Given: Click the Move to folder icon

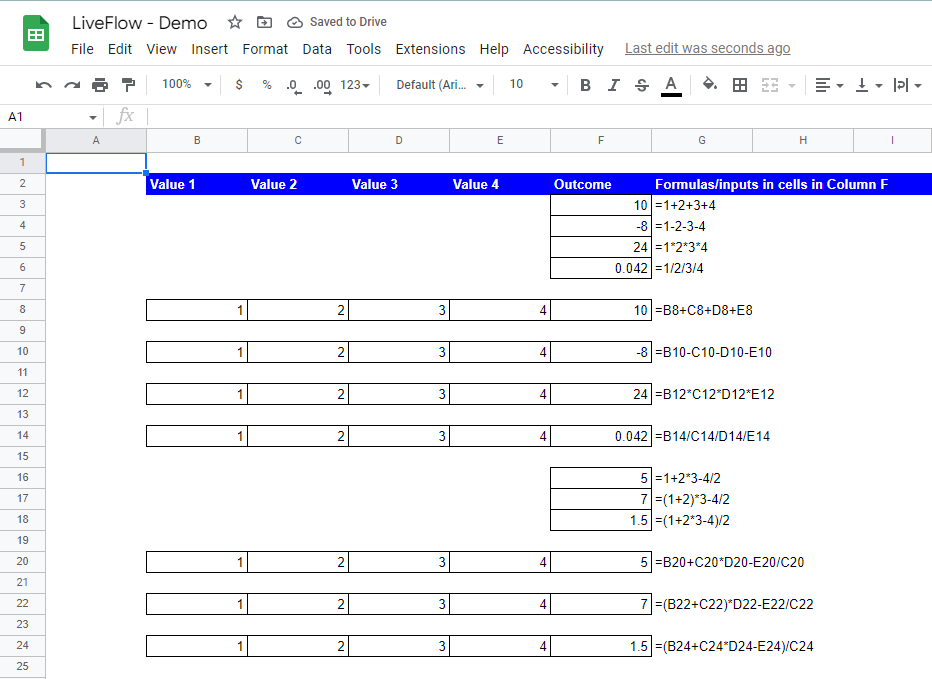Looking at the screenshot, I should (264, 23).
